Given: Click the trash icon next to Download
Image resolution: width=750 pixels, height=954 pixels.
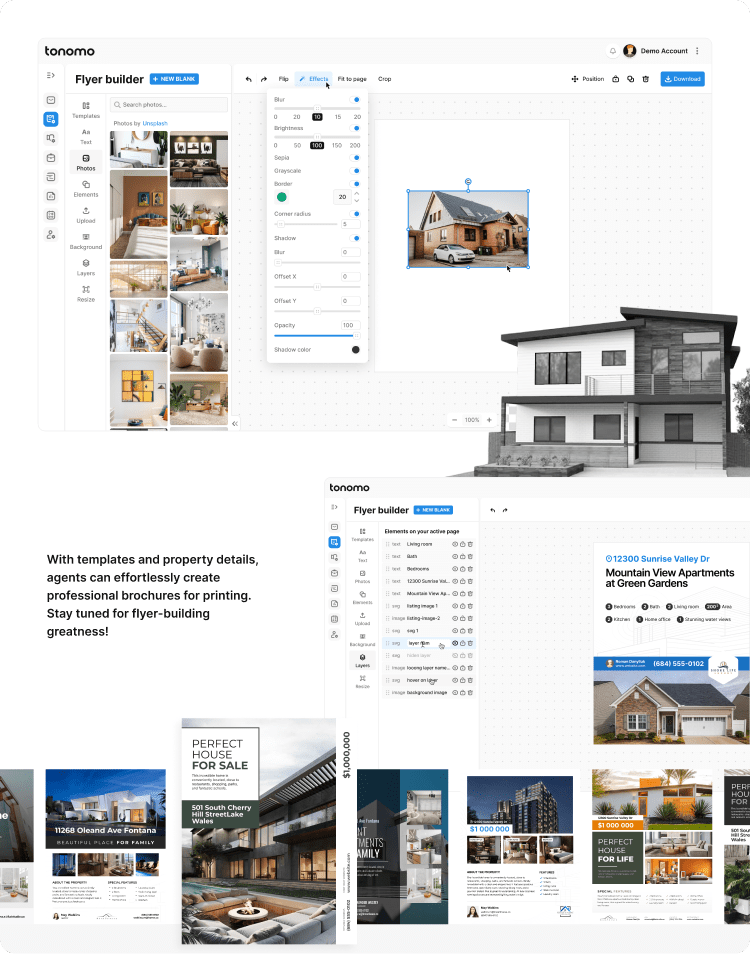Looking at the screenshot, I should (646, 79).
